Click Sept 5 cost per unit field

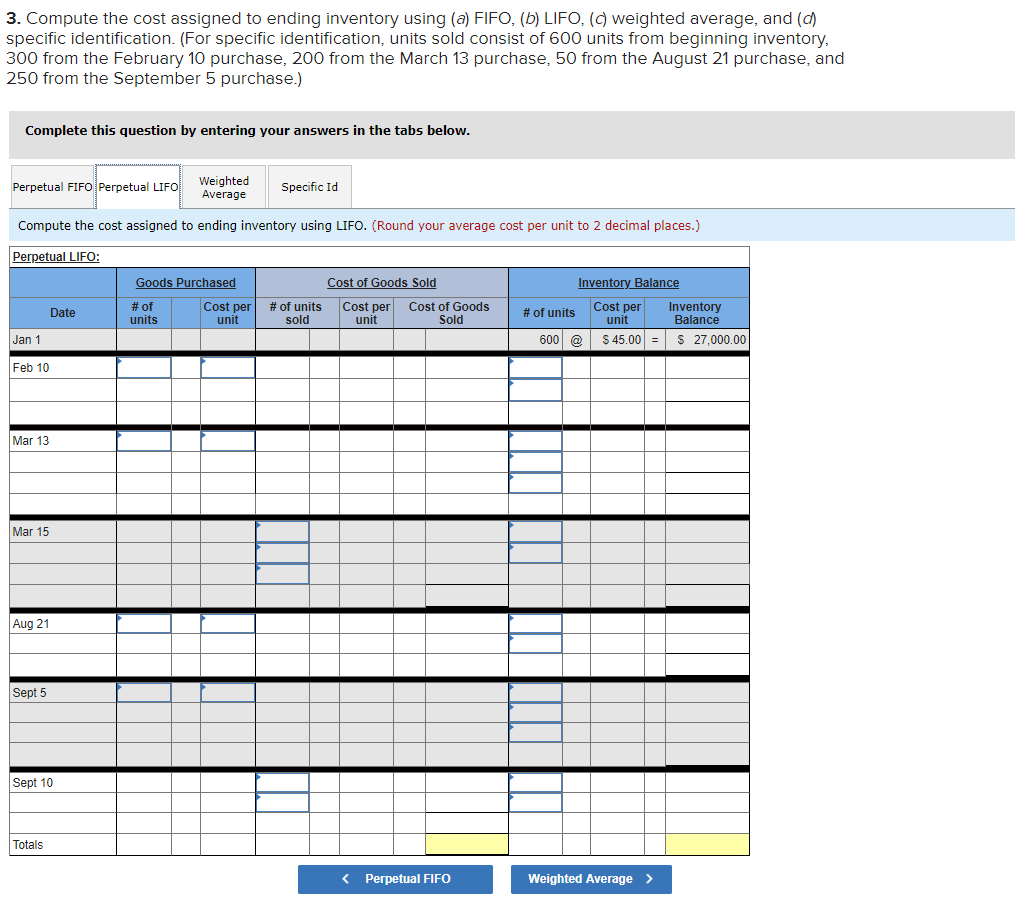pos(227,692)
